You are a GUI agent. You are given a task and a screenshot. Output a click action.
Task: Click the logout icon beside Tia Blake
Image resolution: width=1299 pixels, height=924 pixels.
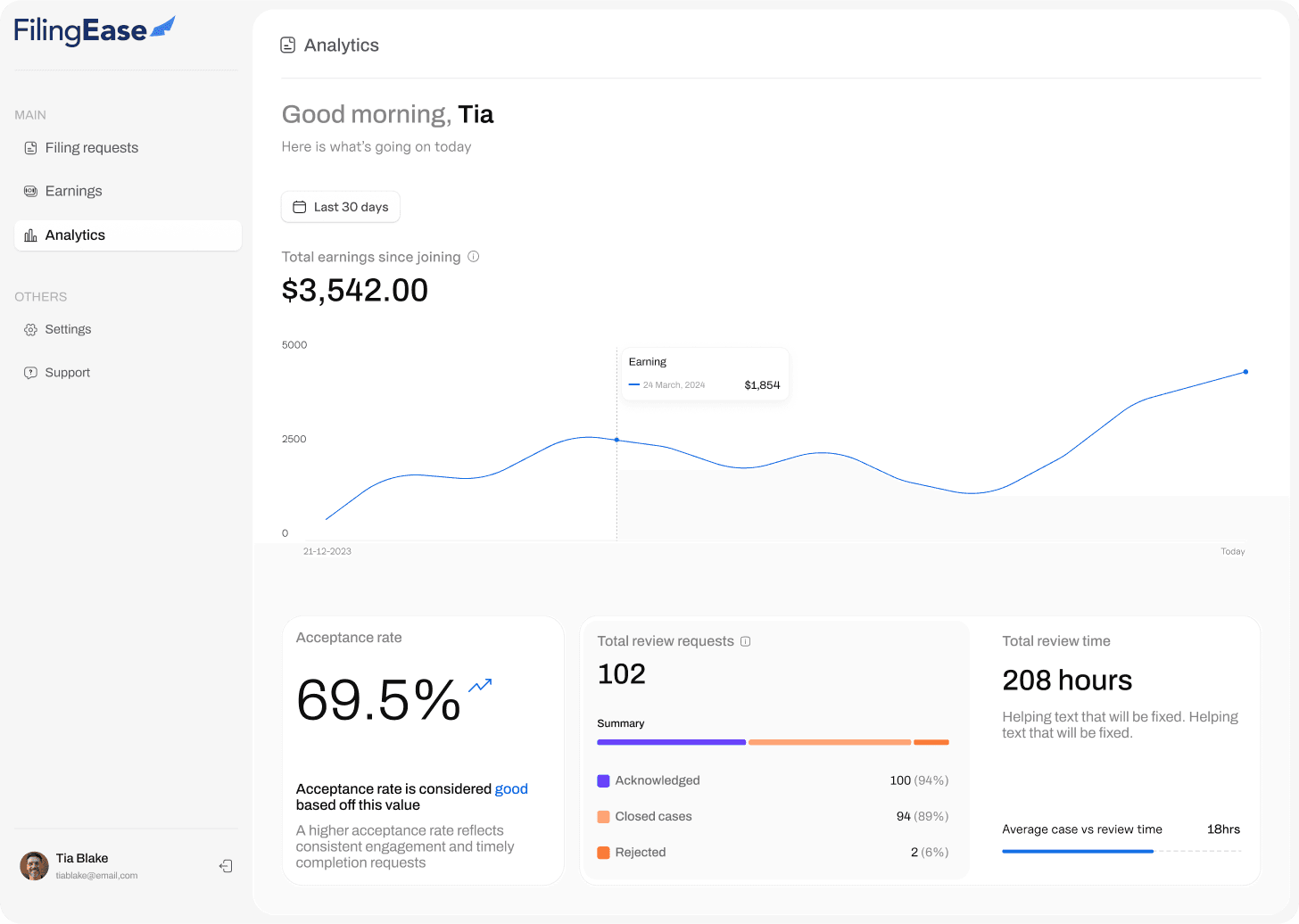[226, 866]
